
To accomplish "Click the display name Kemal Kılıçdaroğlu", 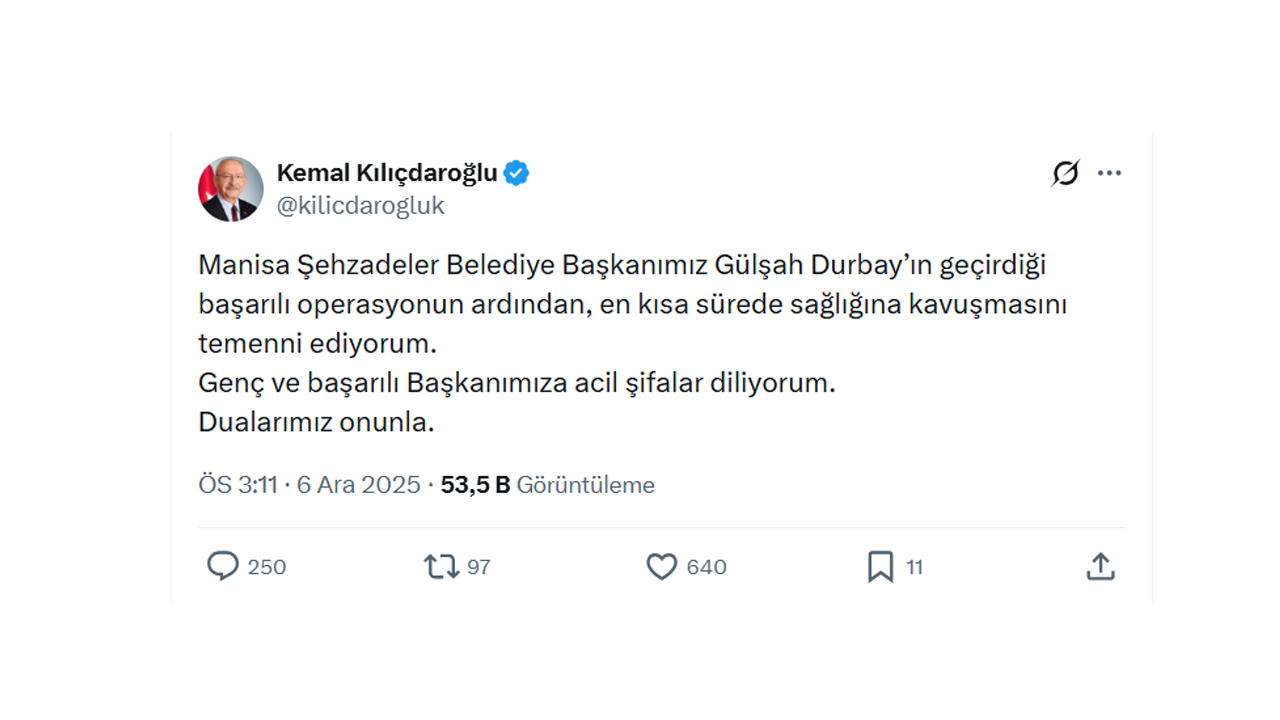I will [386, 173].
